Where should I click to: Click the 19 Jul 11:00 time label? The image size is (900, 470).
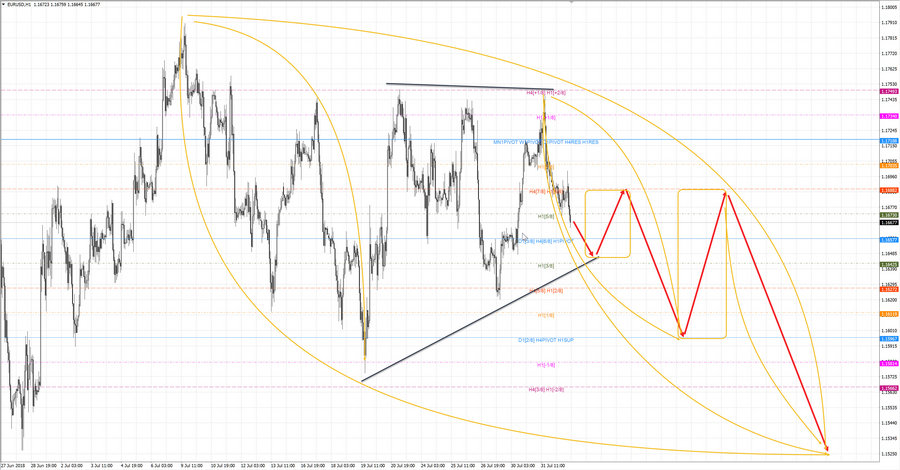[373, 465]
